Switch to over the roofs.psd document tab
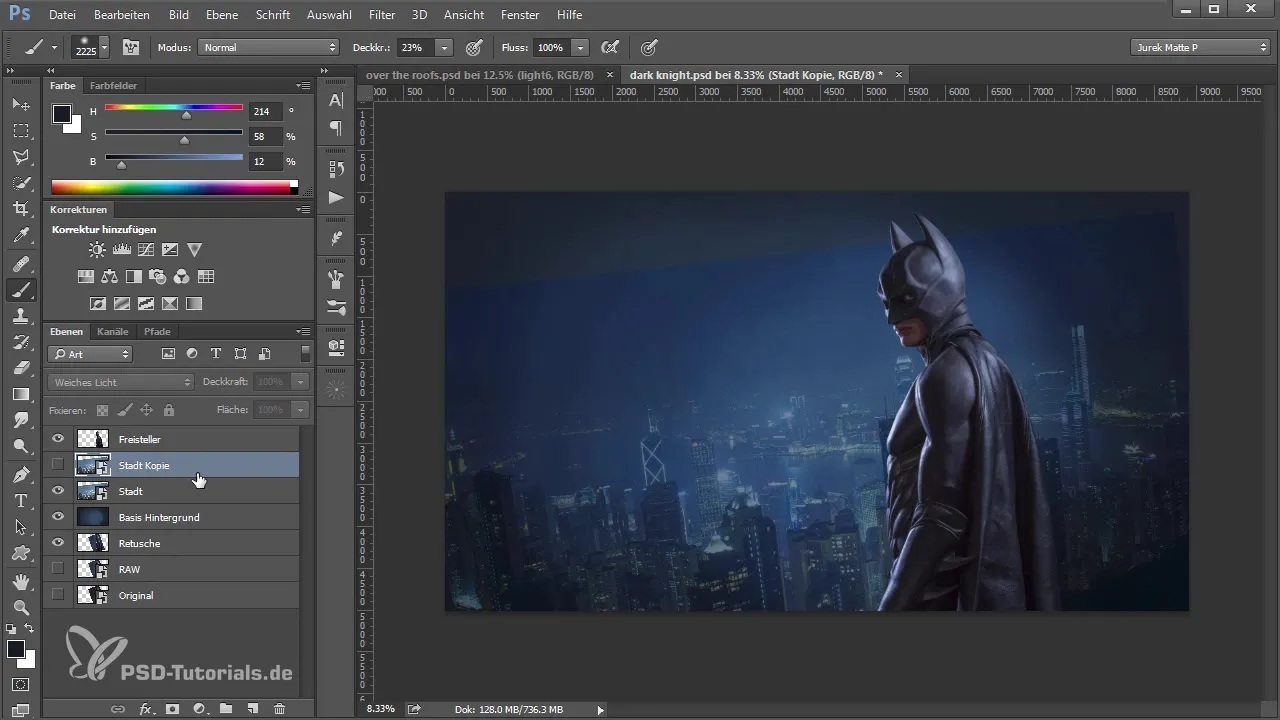The width and height of the screenshot is (1280, 720). (480, 75)
